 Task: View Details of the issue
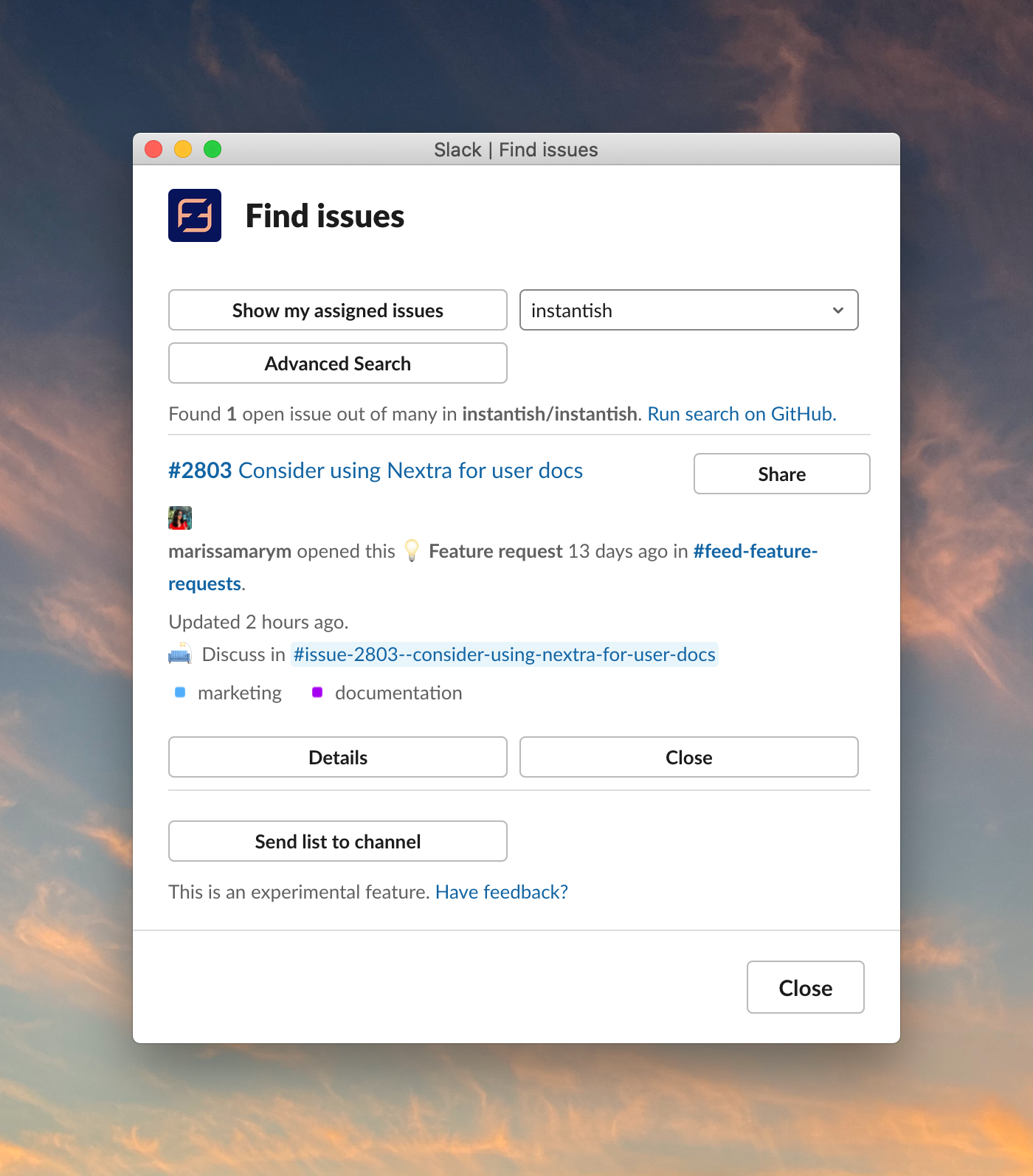338,757
